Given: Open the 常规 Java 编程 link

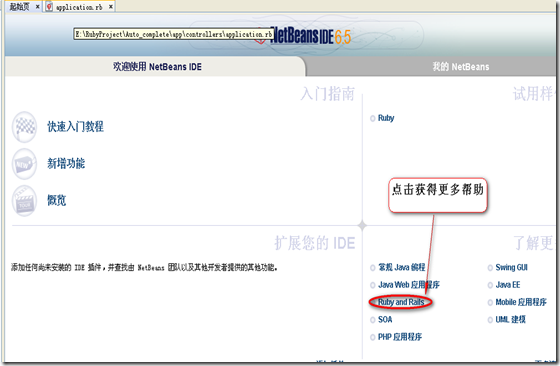Looking at the screenshot, I should pos(401,267).
